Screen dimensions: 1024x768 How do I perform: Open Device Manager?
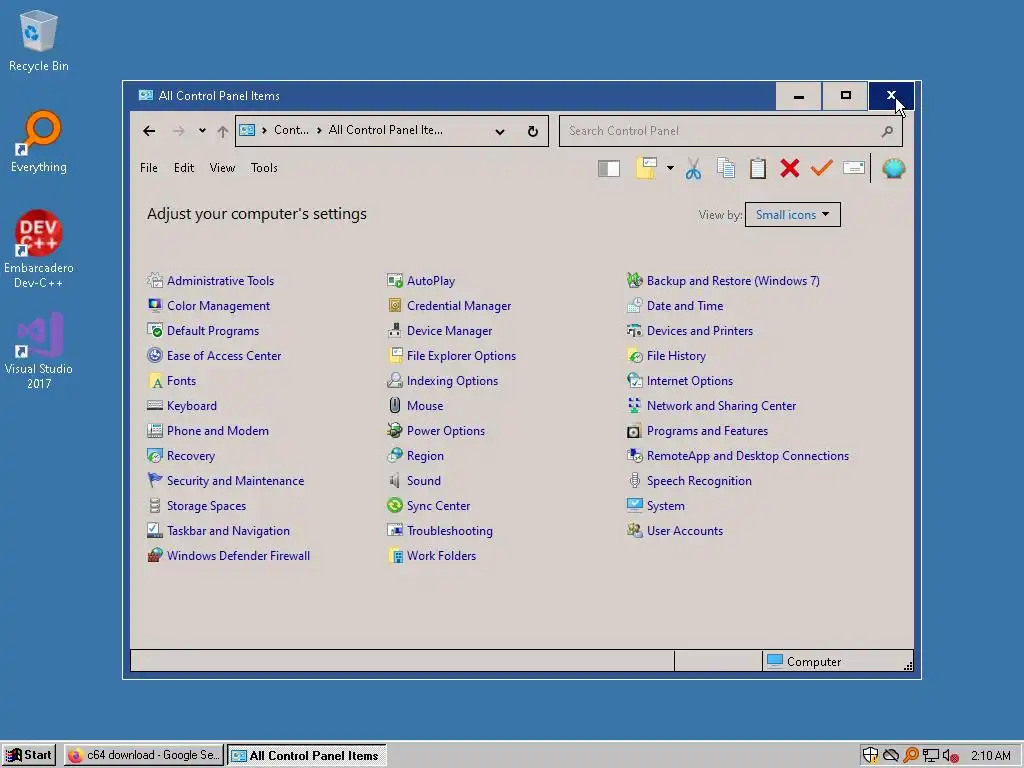click(449, 331)
